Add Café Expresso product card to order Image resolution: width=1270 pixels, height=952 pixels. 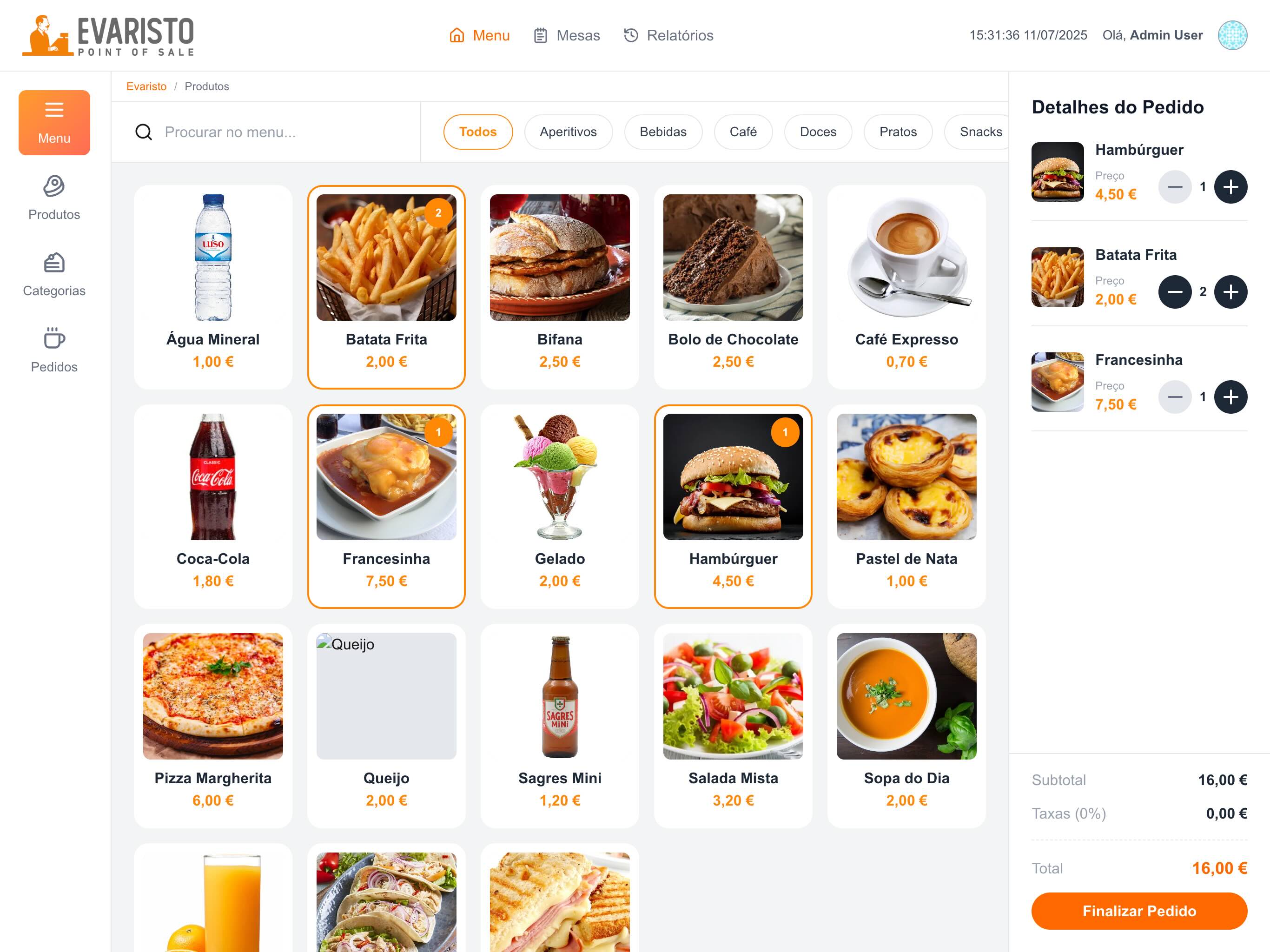tap(906, 286)
